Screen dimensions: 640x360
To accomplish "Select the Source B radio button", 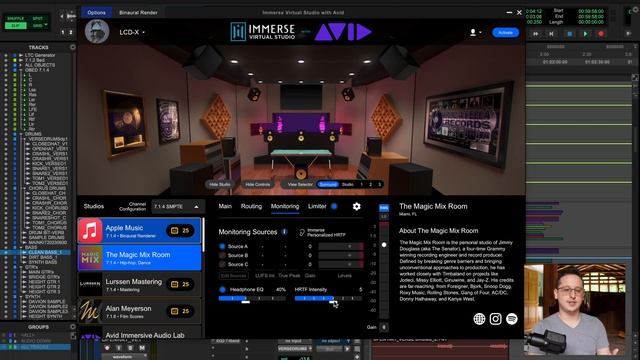I will (x=222, y=255).
